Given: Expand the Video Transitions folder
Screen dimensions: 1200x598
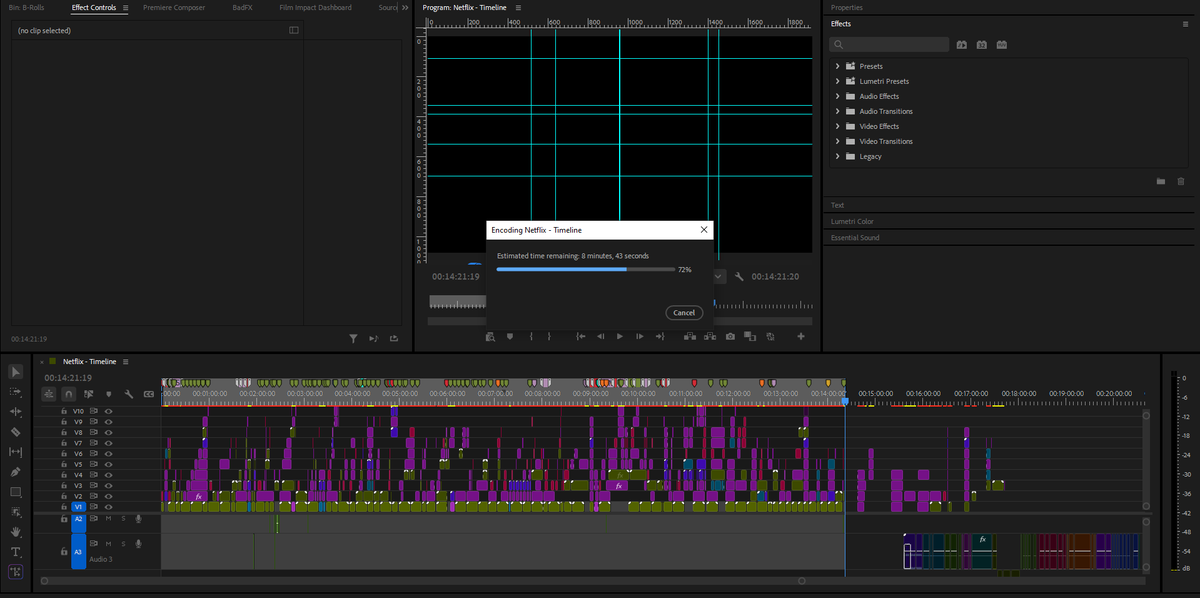Looking at the screenshot, I should click(x=837, y=141).
